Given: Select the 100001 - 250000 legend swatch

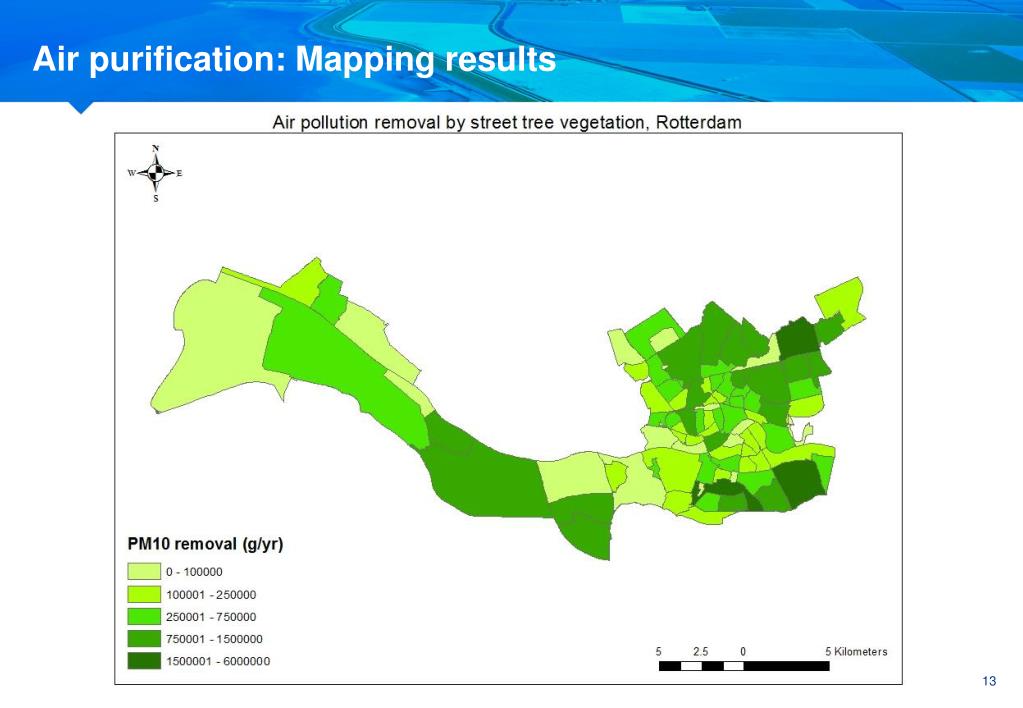Looking at the screenshot, I should (x=144, y=594).
